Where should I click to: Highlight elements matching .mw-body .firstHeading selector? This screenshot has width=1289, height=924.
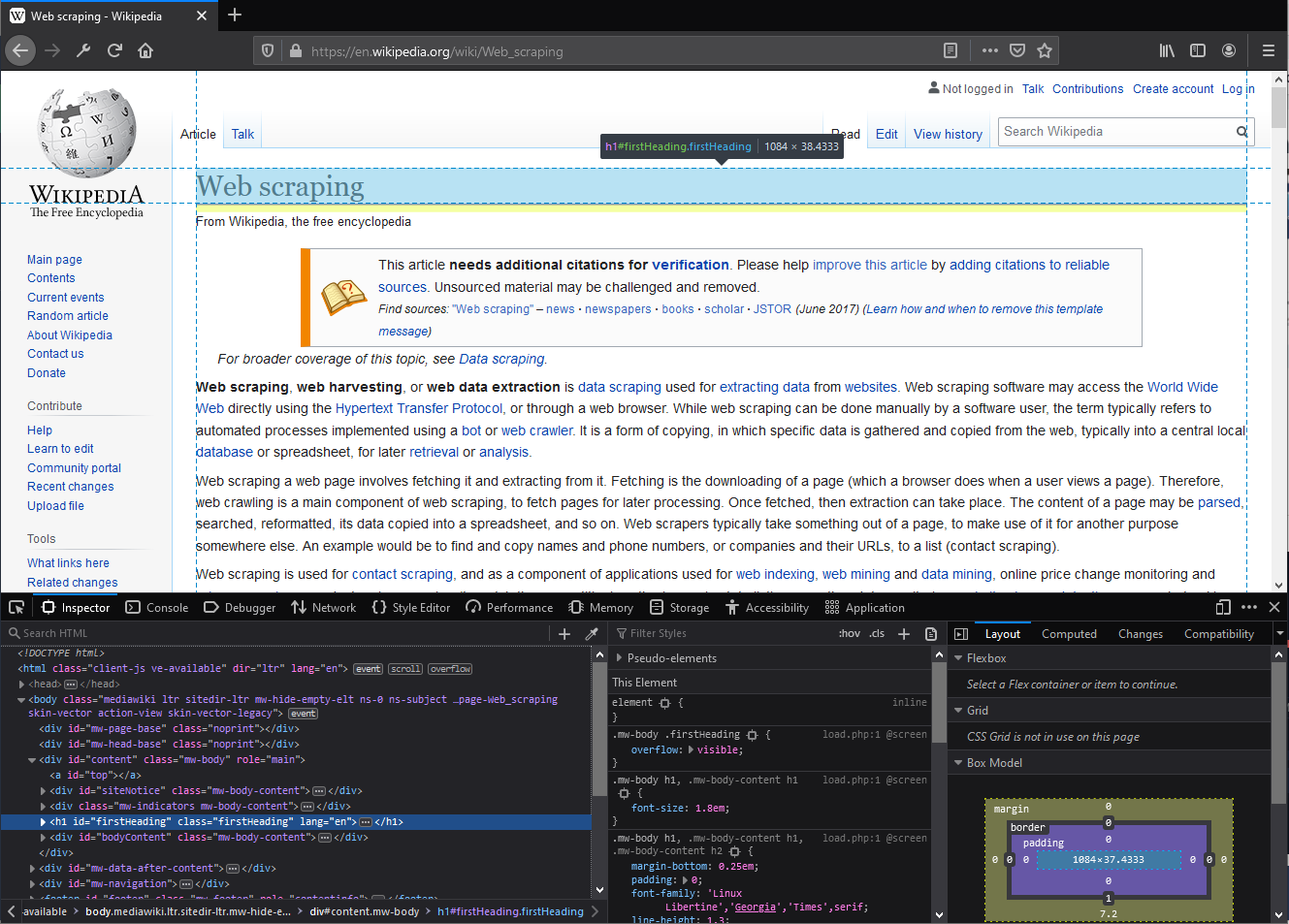752,735
